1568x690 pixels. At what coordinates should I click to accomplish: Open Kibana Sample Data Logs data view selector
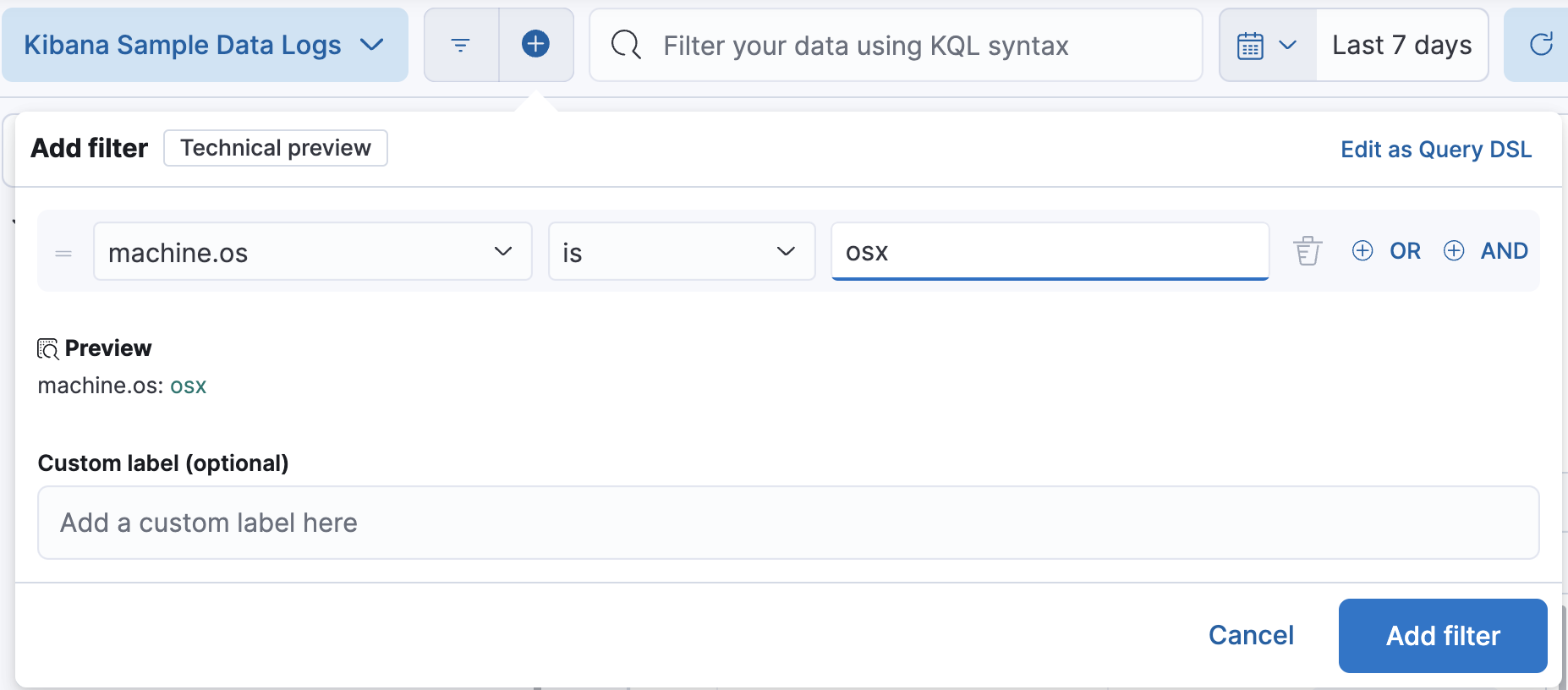(204, 45)
